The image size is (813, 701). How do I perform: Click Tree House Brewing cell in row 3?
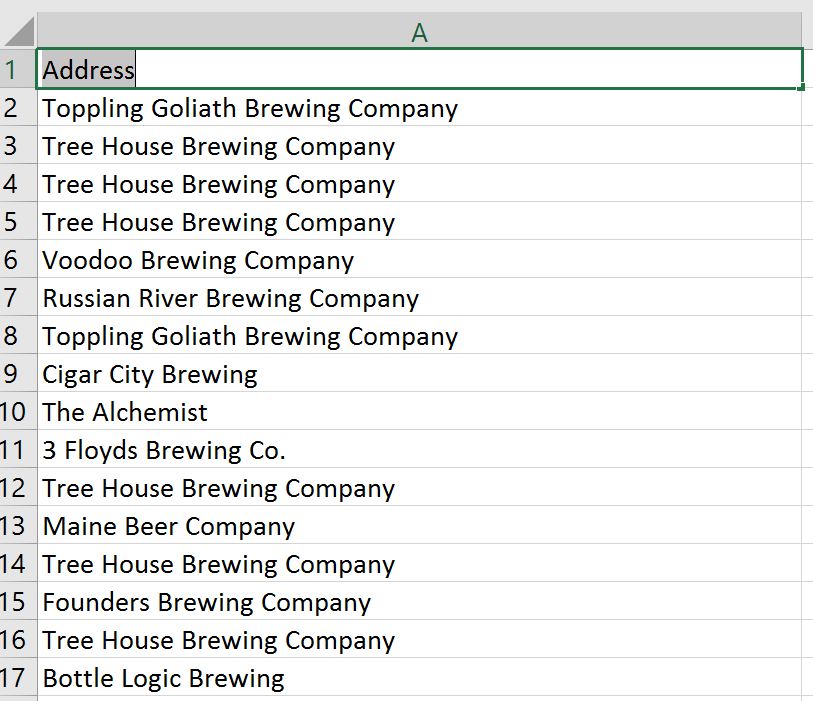[x=219, y=147]
